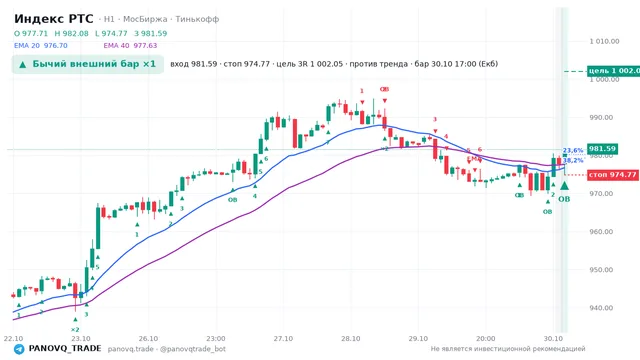Click the large green OB triangle marker
The width and height of the screenshot is (640, 360).
coord(564,186)
